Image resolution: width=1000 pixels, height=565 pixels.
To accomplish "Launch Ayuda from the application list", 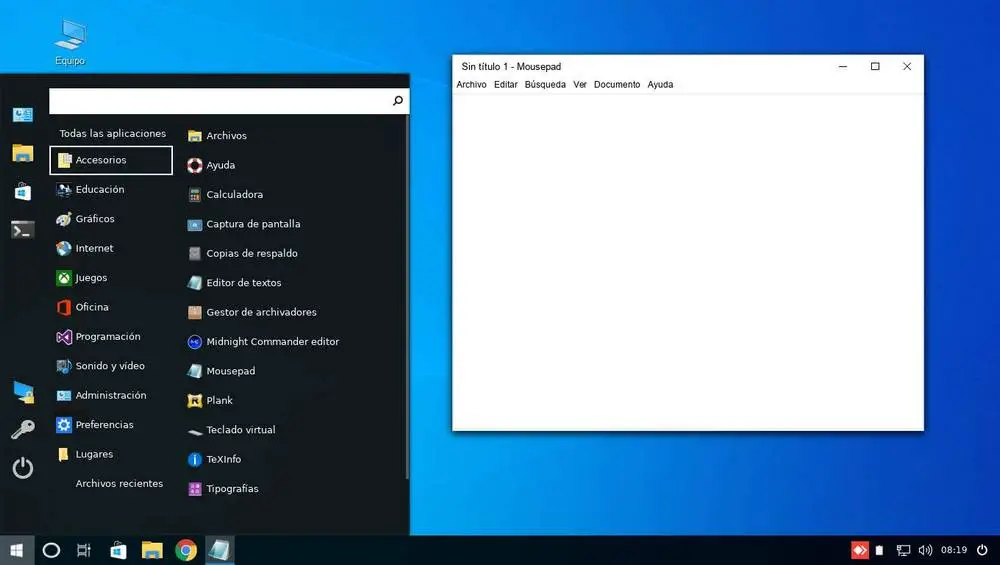I will [211, 165].
